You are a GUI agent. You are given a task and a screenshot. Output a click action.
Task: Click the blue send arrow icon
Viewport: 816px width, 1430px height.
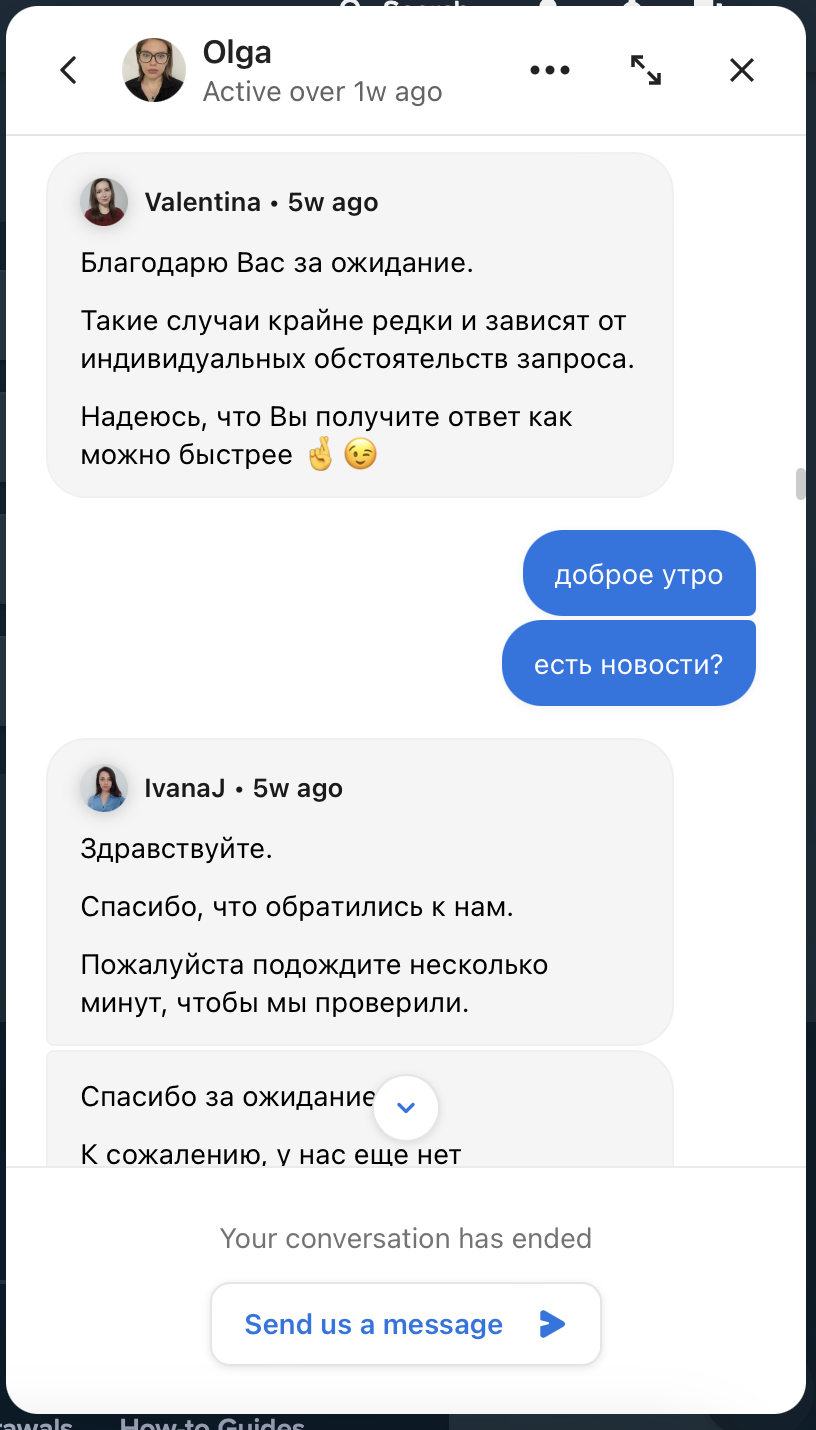[552, 1324]
